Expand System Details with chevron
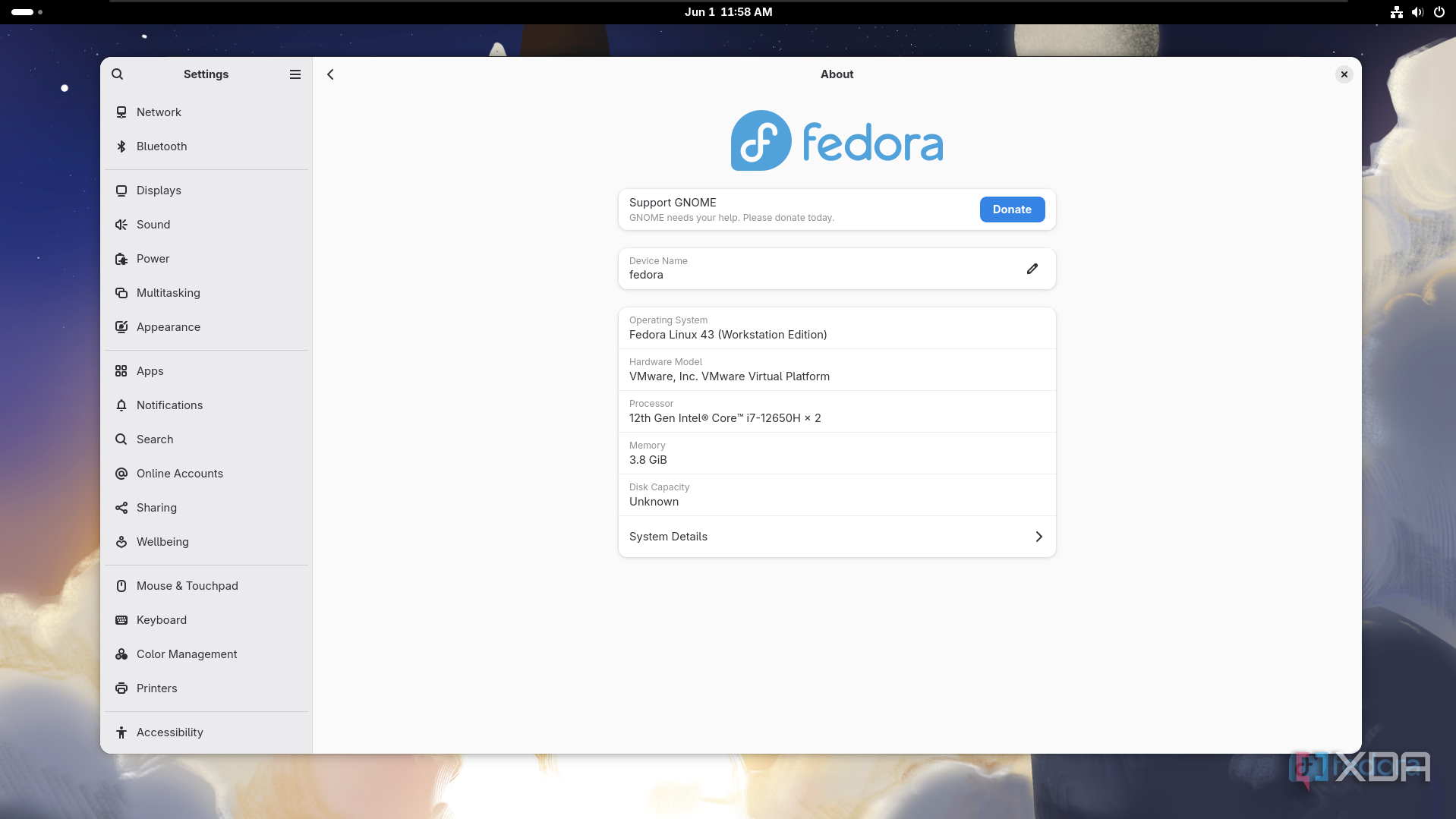 click(x=1039, y=537)
